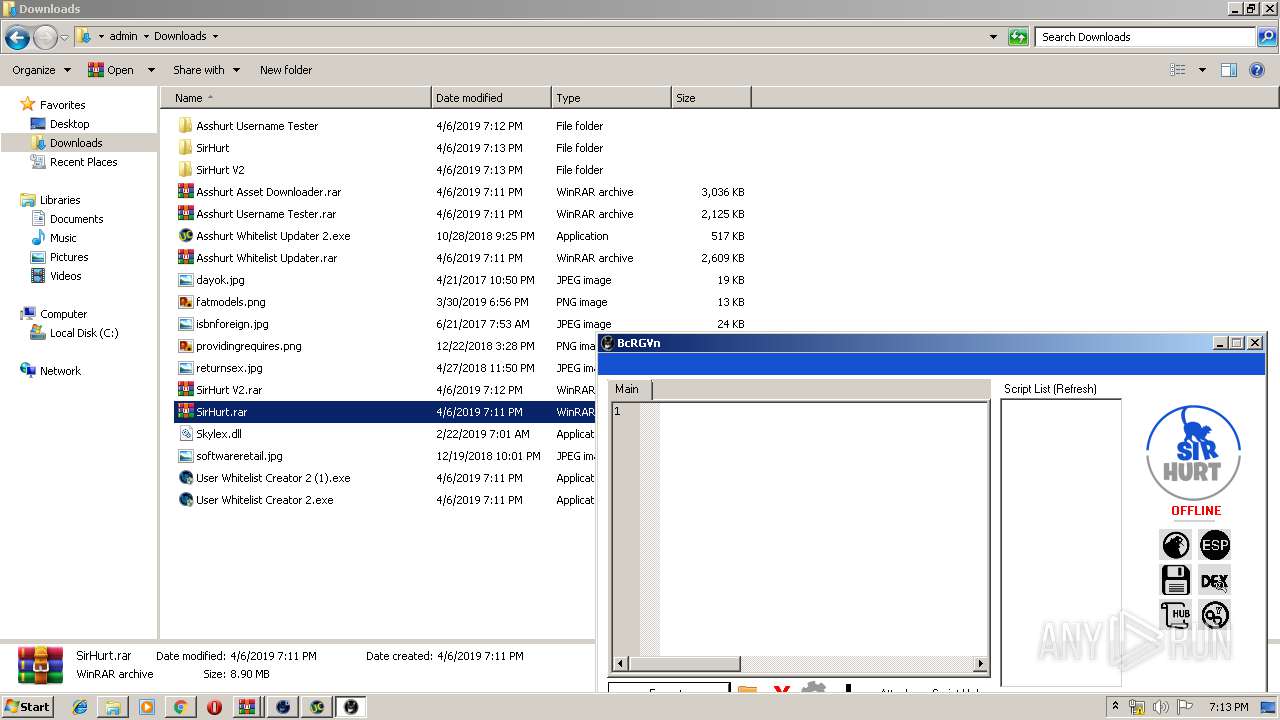Click the SirHurt cat taskbar button

click(351, 707)
